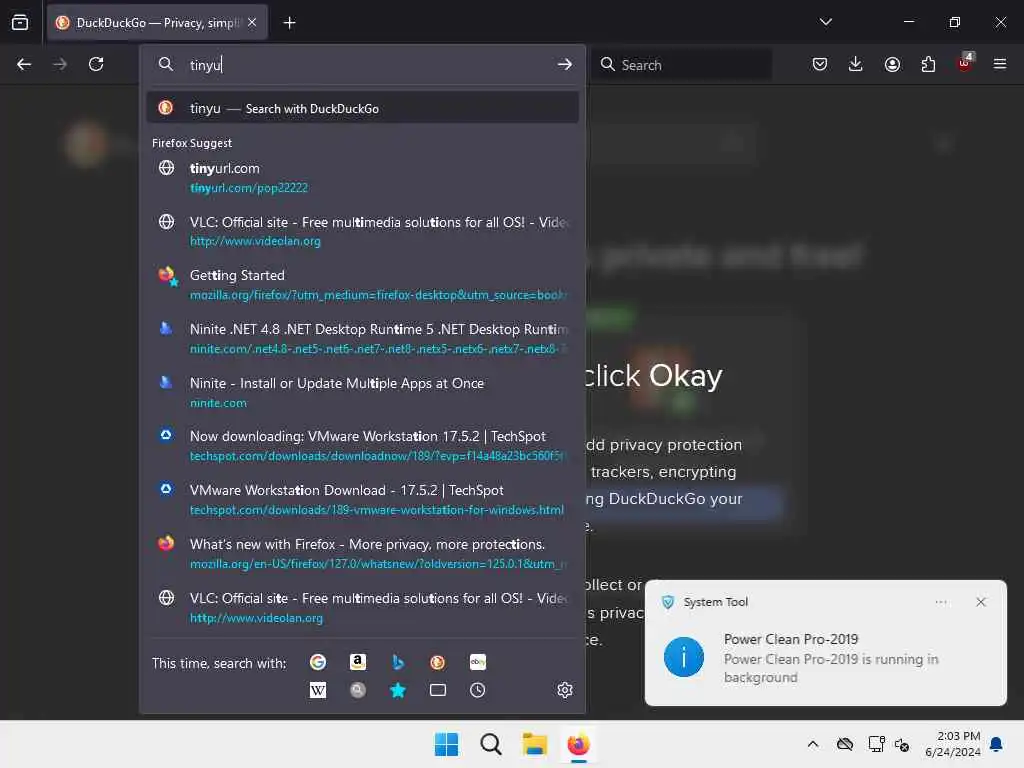Viewport: 1024px width, 768px height.
Task: Go forward one page
Action: pyautogui.click(x=60, y=64)
